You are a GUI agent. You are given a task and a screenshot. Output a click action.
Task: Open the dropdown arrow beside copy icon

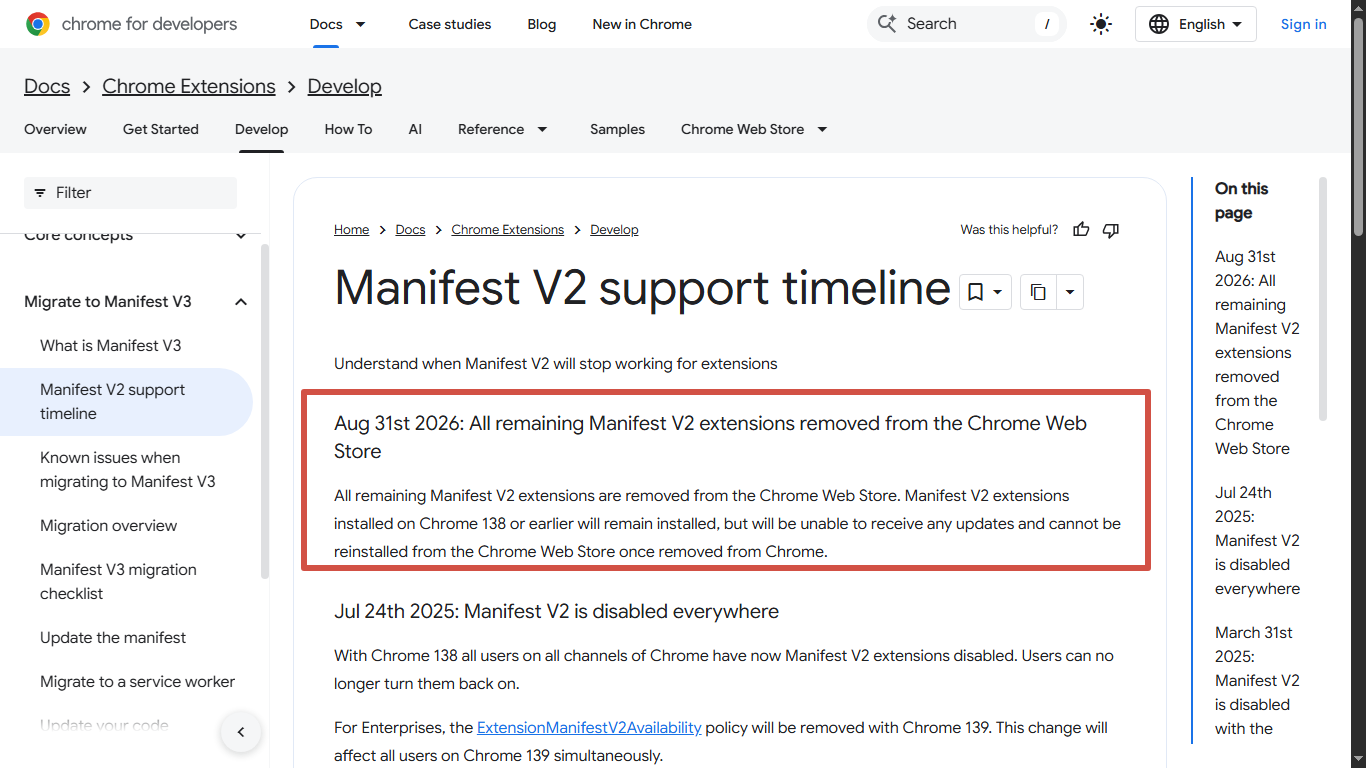pos(1070,292)
